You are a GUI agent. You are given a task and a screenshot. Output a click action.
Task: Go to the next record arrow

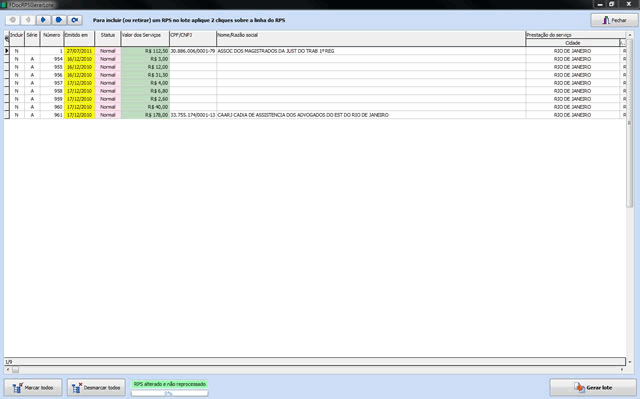coord(43,20)
